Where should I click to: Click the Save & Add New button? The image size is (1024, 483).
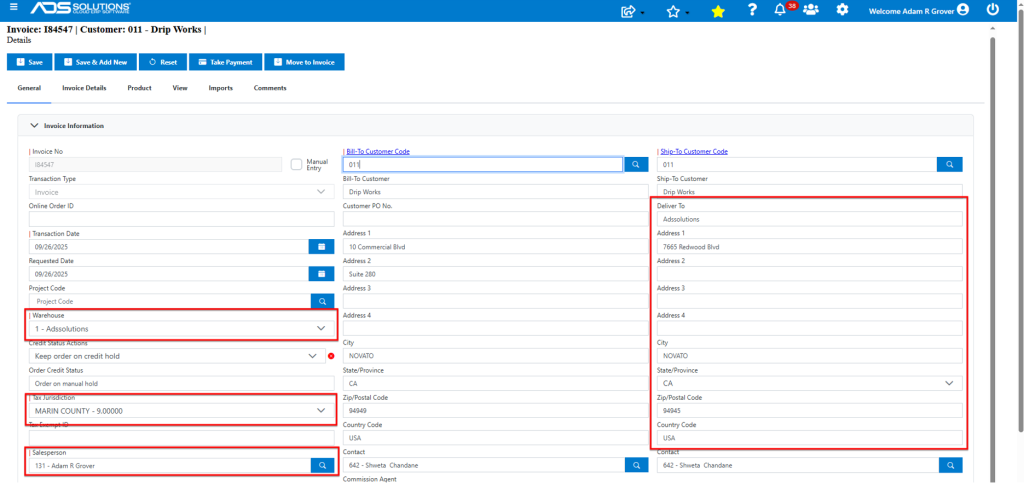click(x=95, y=62)
